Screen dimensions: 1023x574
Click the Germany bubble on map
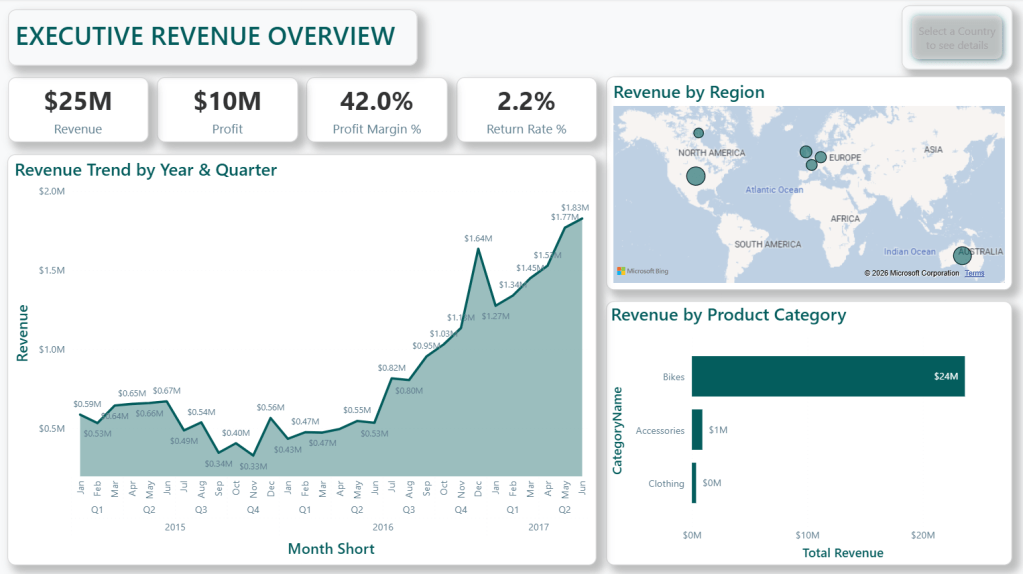(x=821, y=157)
